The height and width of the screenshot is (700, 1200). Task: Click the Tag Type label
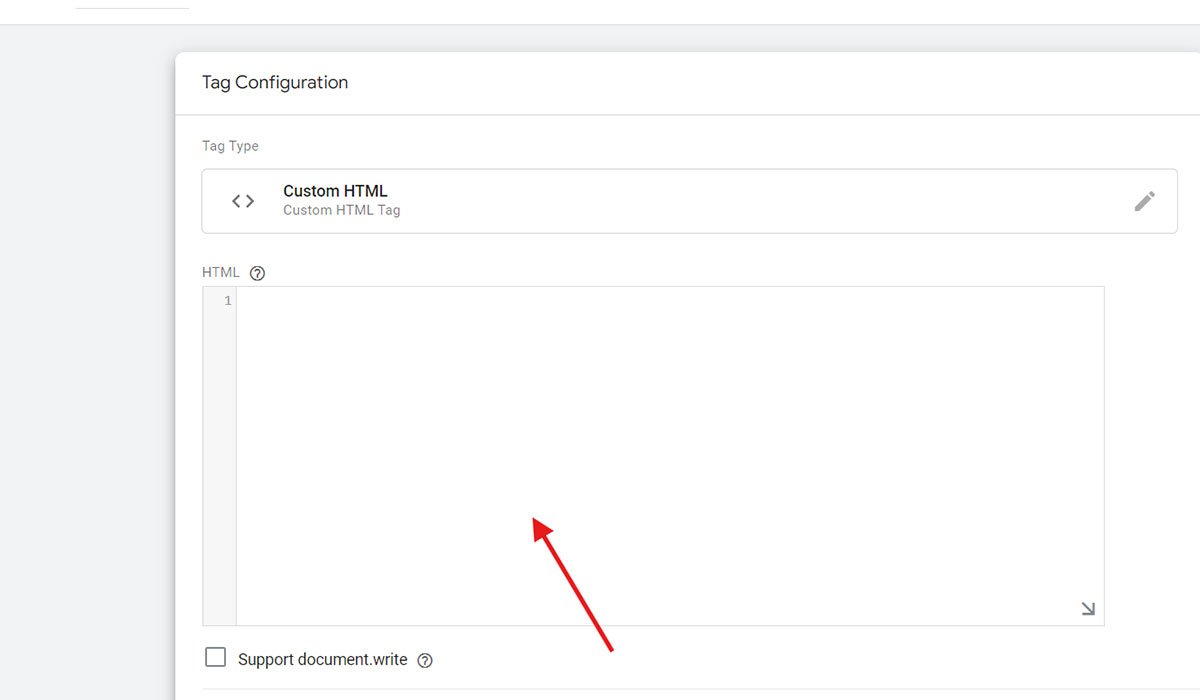(230, 146)
